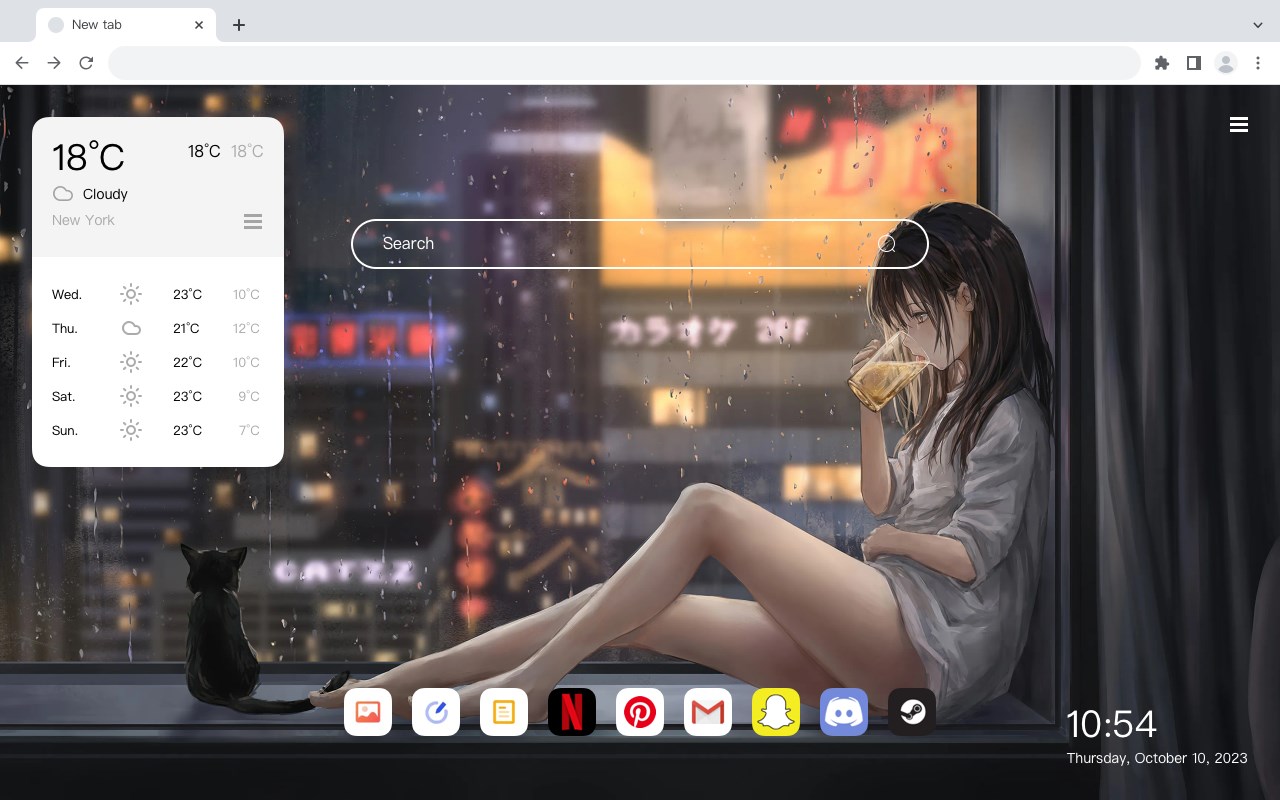Open the image gallery shortcut icon

pos(368,712)
